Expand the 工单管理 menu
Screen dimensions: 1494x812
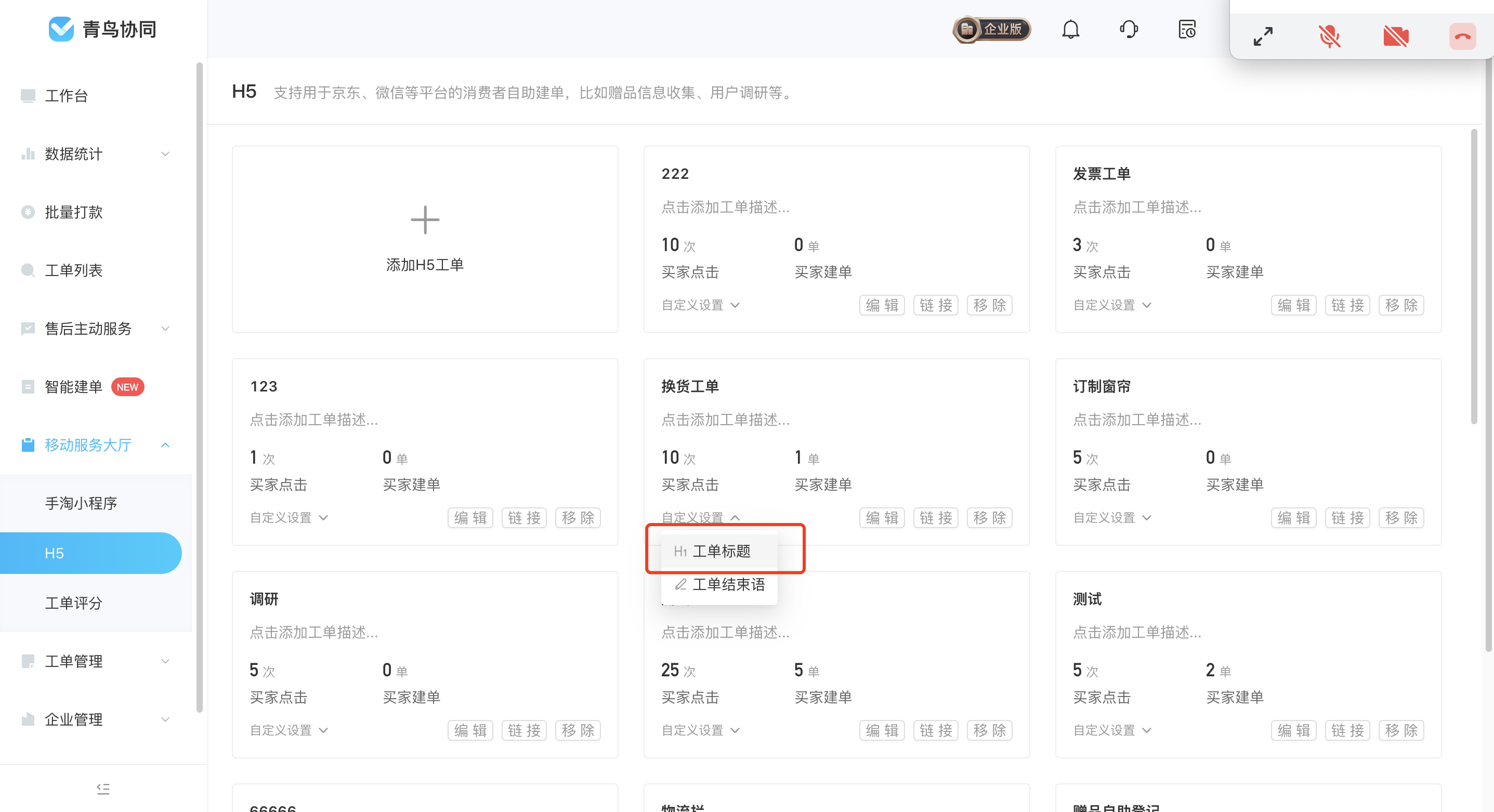[96, 661]
